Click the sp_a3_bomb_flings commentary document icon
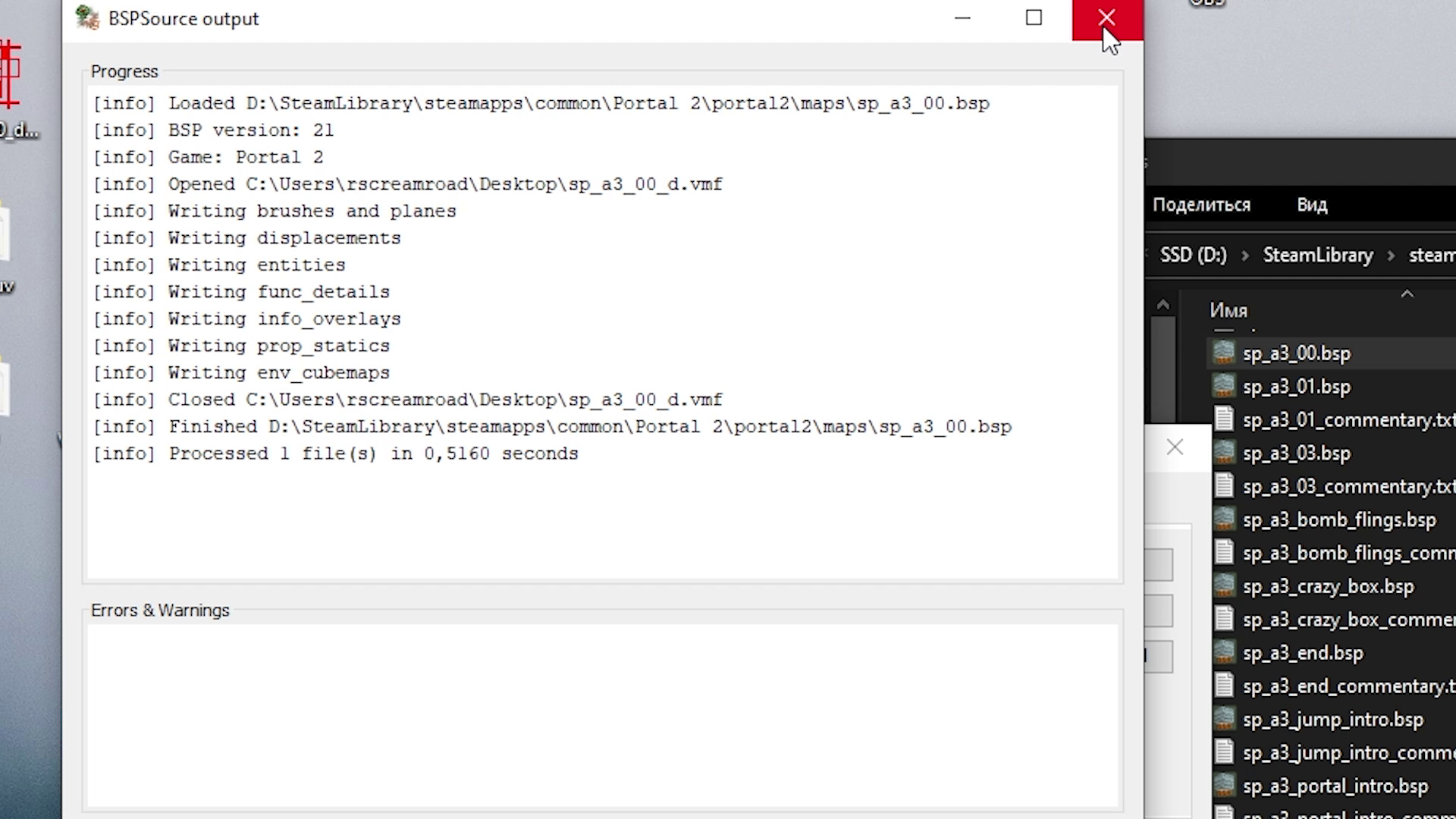 click(x=1223, y=553)
